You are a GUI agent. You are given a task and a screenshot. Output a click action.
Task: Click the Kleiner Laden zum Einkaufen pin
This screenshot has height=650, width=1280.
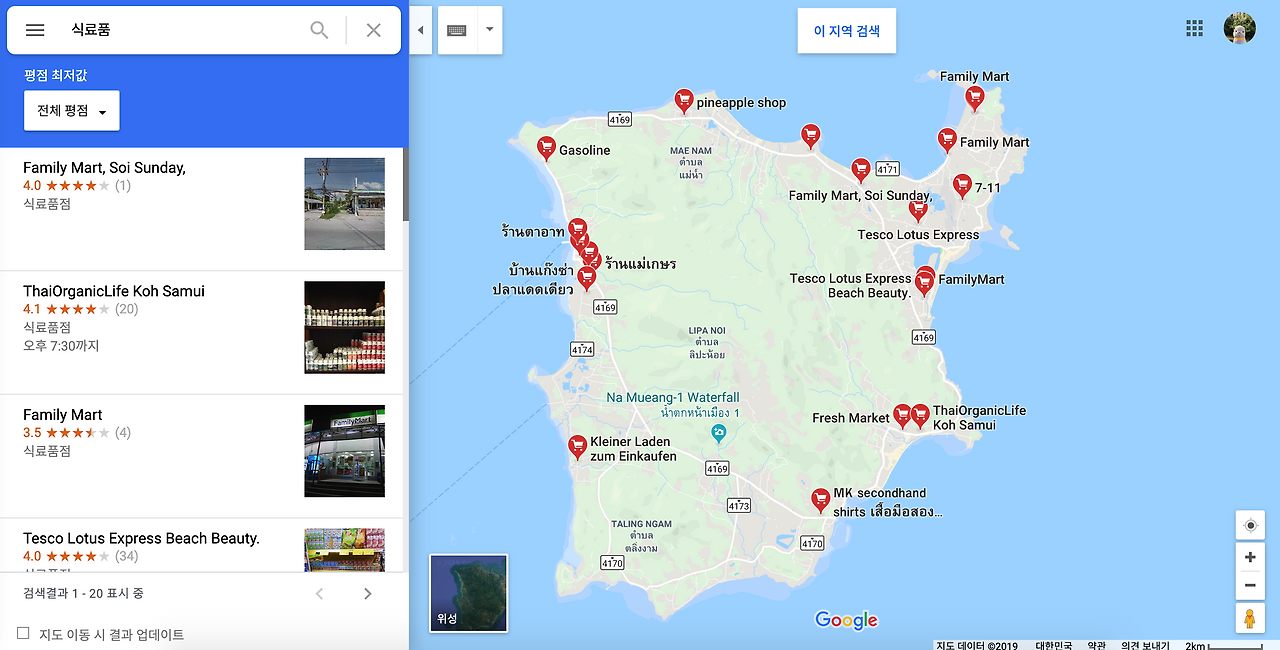click(577, 446)
